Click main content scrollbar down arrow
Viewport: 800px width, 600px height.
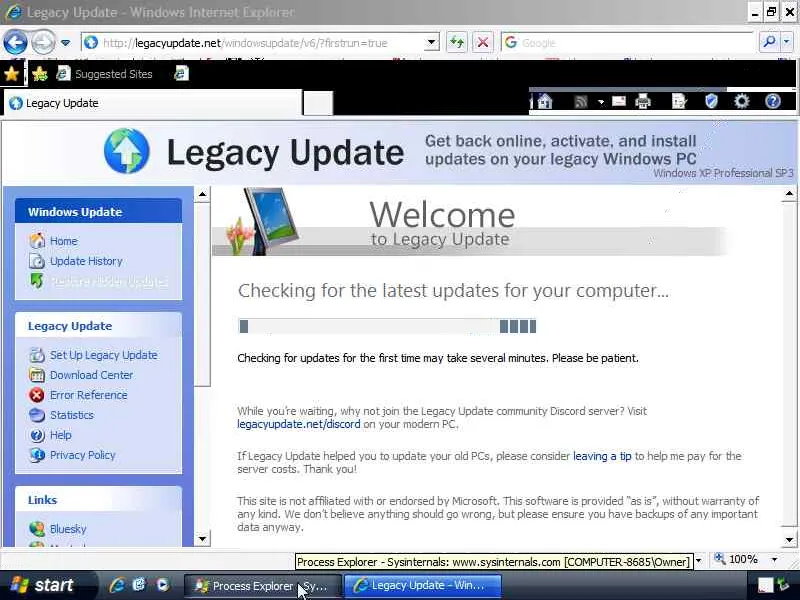point(789,539)
